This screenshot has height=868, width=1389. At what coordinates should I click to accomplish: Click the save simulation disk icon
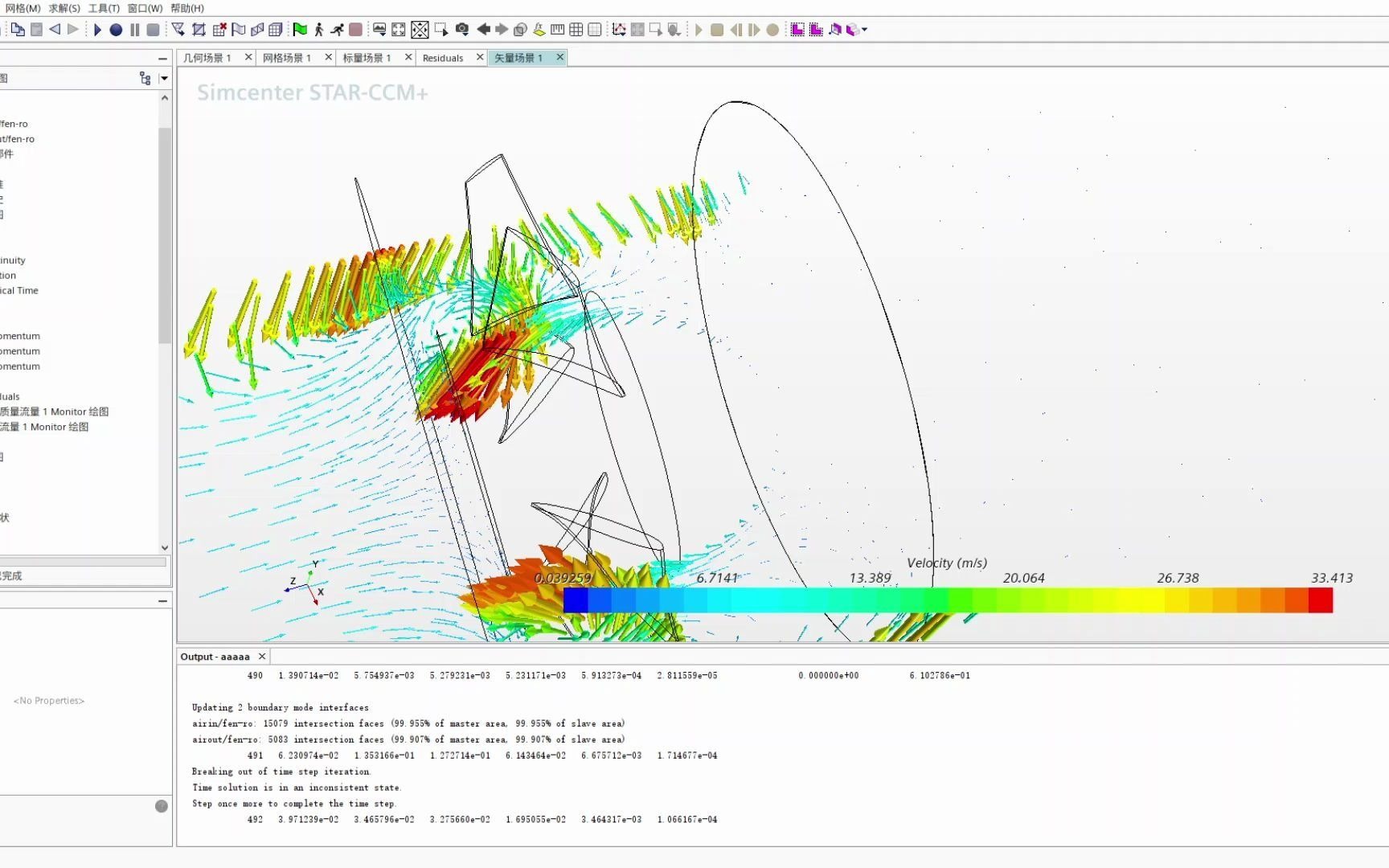click(36, 30)
